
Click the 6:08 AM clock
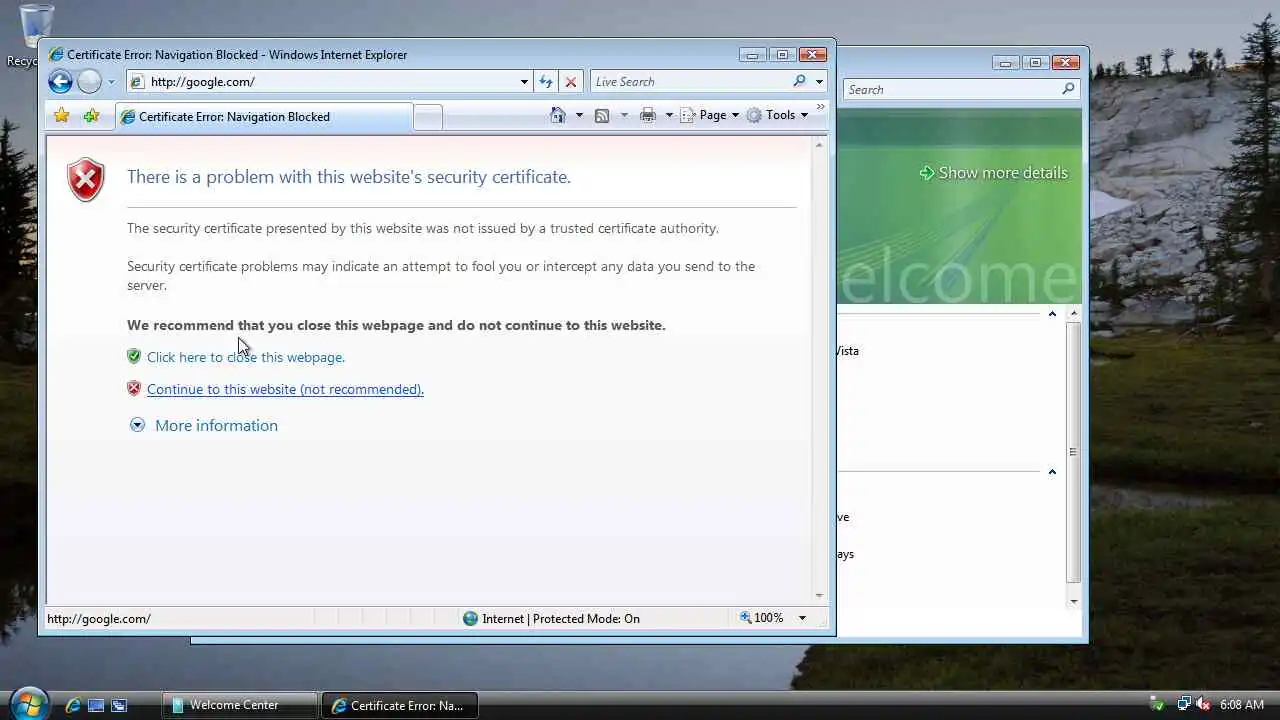(1242, 705)
